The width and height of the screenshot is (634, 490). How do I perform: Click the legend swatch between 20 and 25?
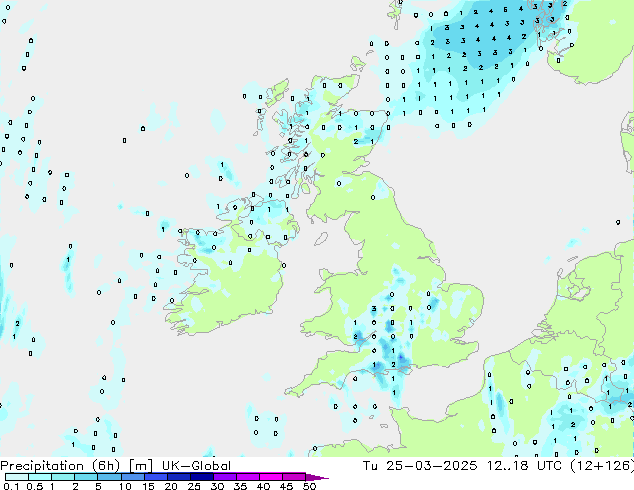(179, 477)
